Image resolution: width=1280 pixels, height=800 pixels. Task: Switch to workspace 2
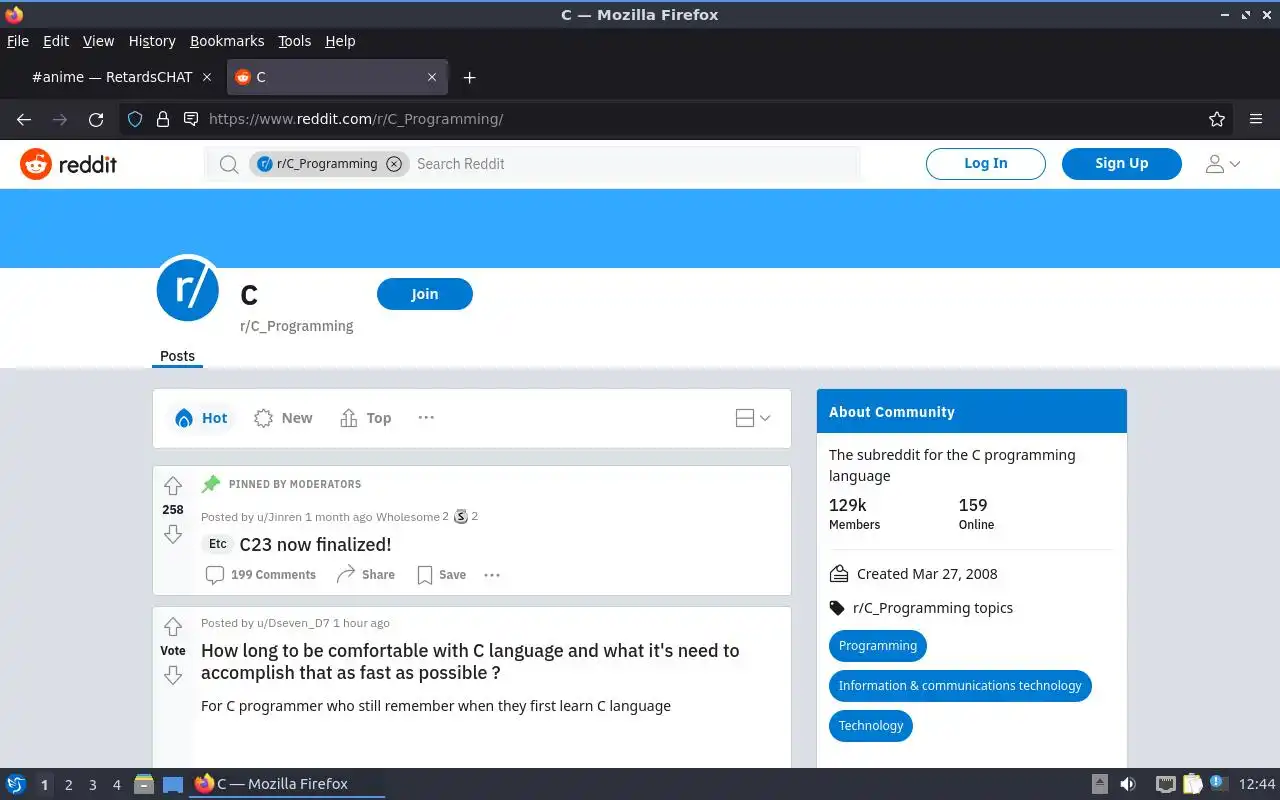pos(69,785)
